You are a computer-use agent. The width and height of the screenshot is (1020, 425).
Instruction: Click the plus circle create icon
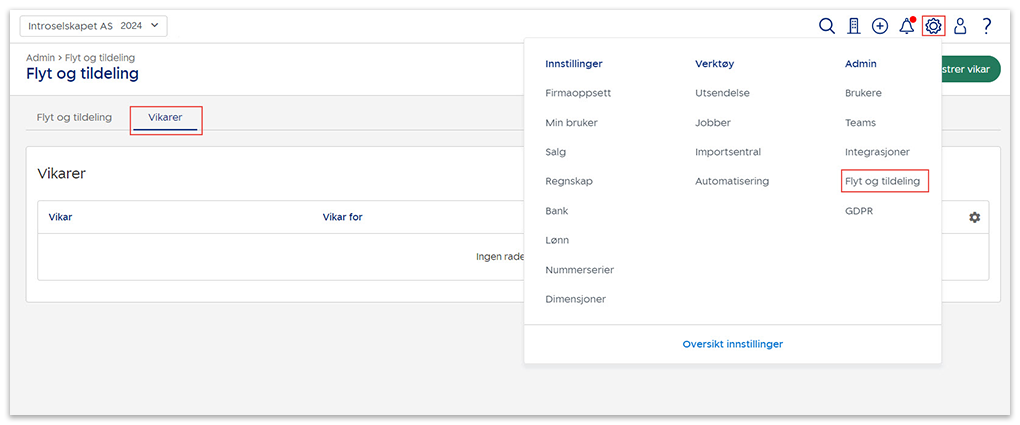point(880,27)
